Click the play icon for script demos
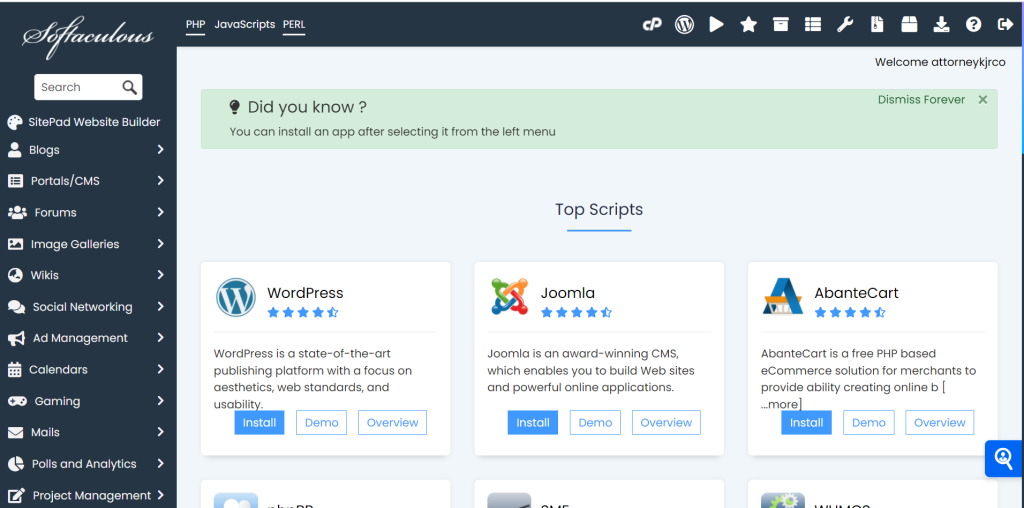This screenshot has height=508, width=1024. pos(716,24)
